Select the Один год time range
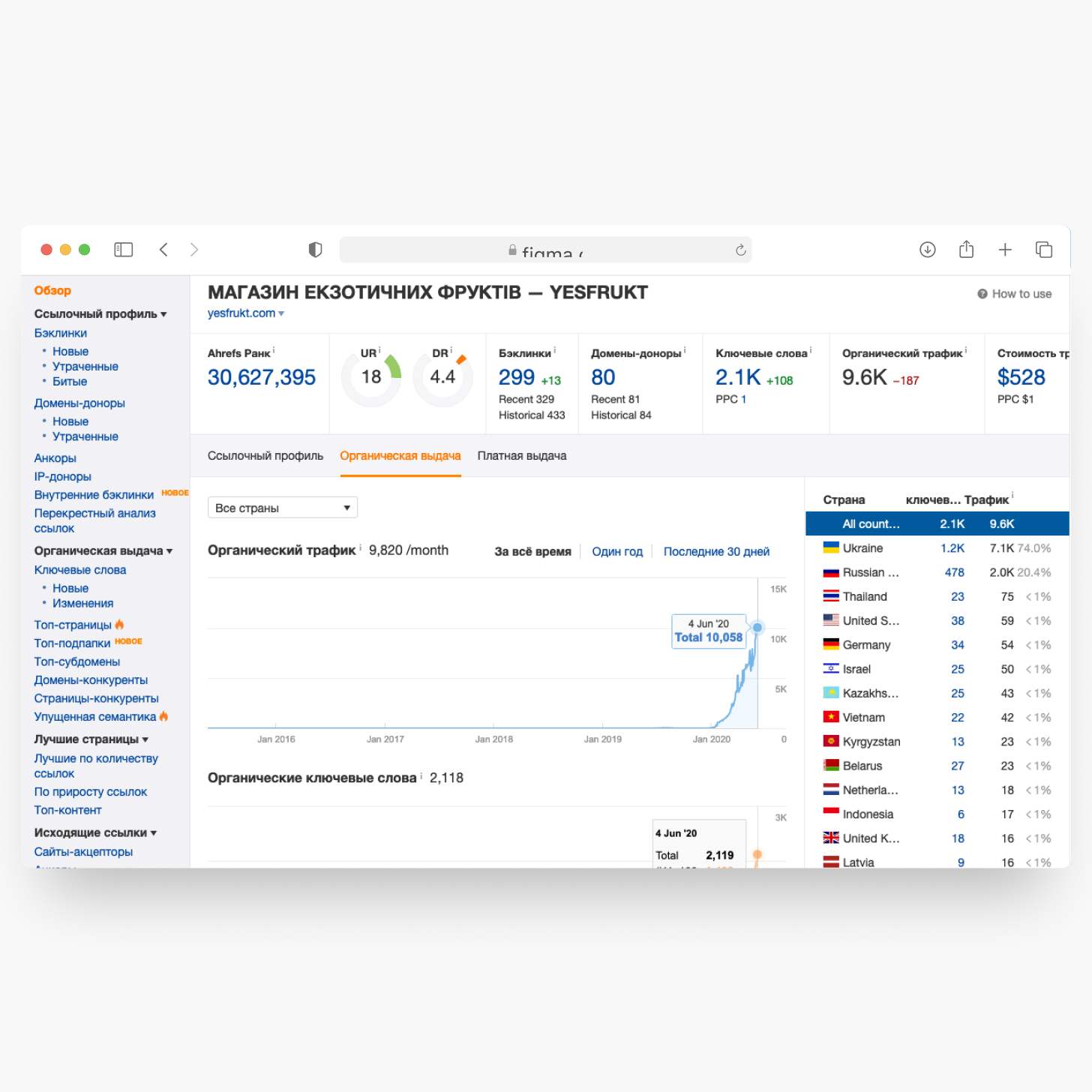The height and width of the screenshot is (1092, 1092). tap(616, 551)
